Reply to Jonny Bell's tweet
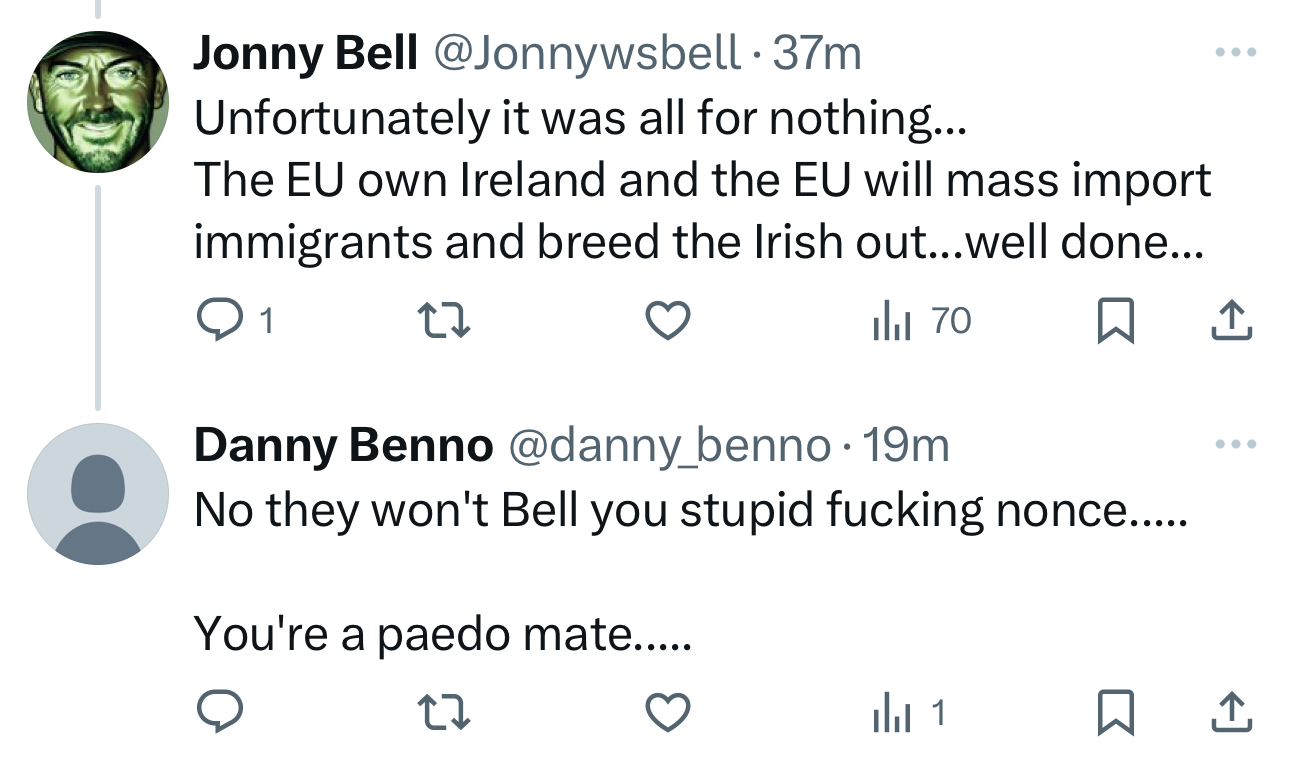1290x778 pixels. click(x=215, y=321)
